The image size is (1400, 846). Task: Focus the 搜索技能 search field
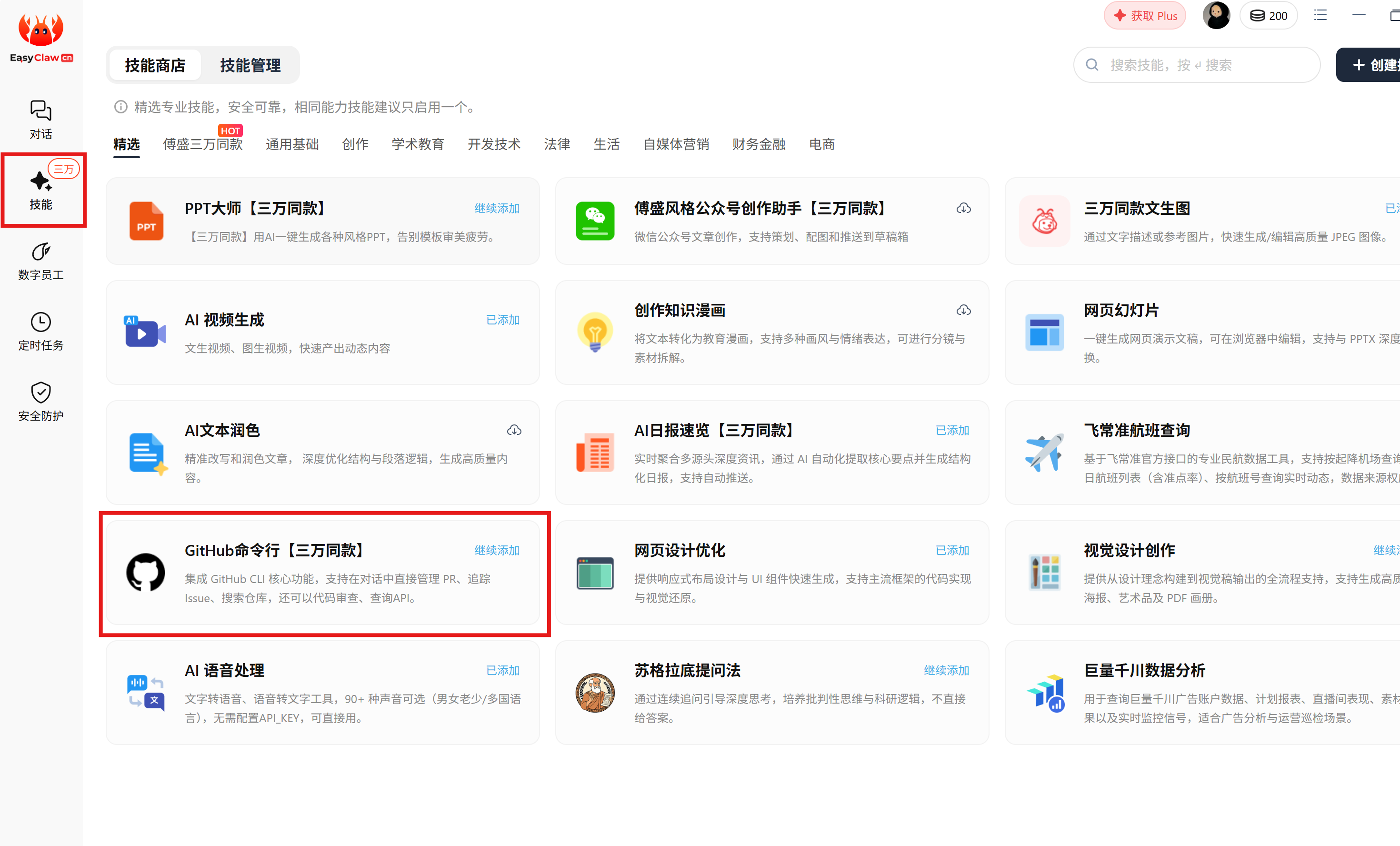click(1197, 65)
